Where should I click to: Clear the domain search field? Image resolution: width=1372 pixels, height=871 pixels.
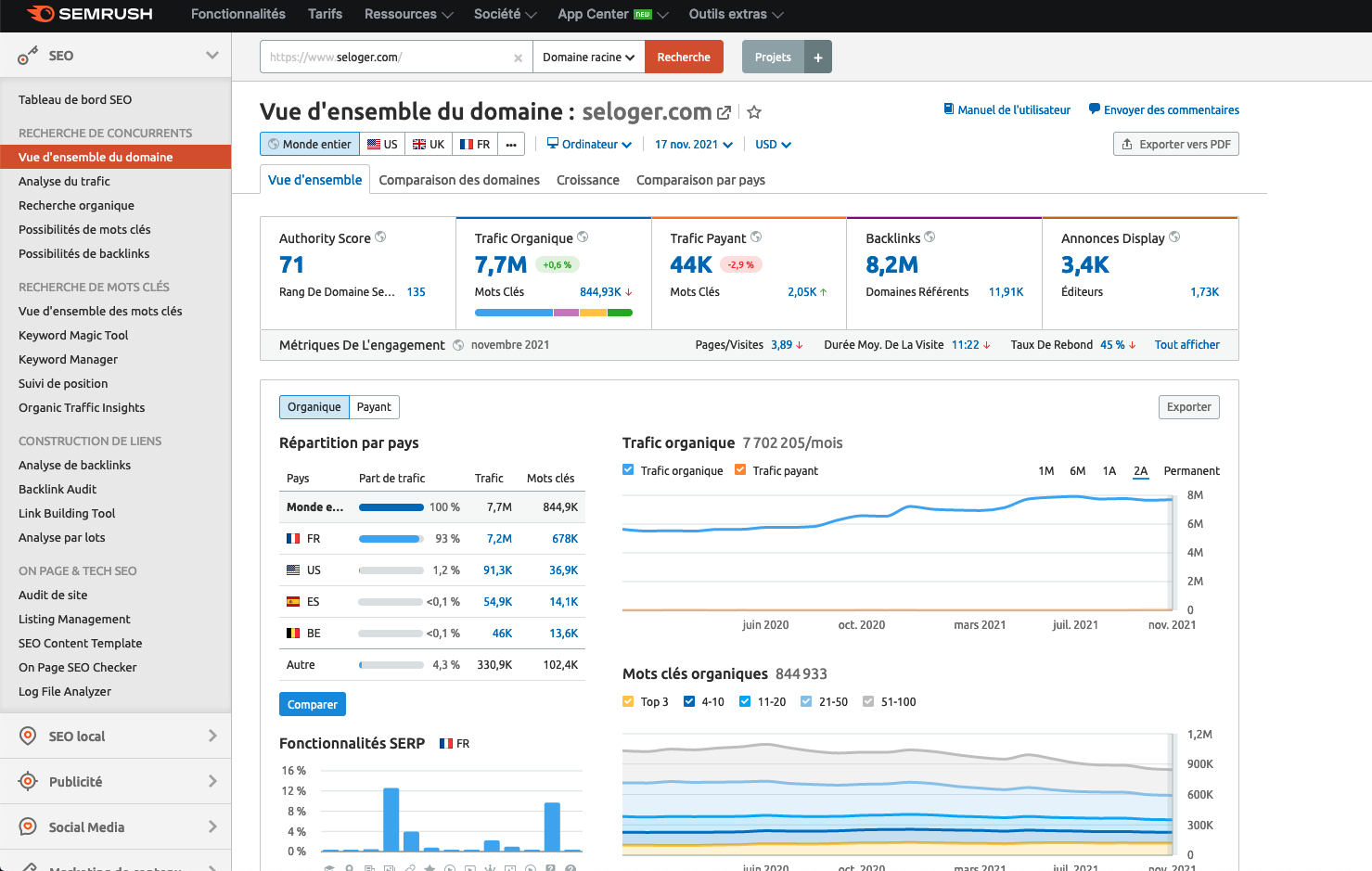[x=518, y=58]
